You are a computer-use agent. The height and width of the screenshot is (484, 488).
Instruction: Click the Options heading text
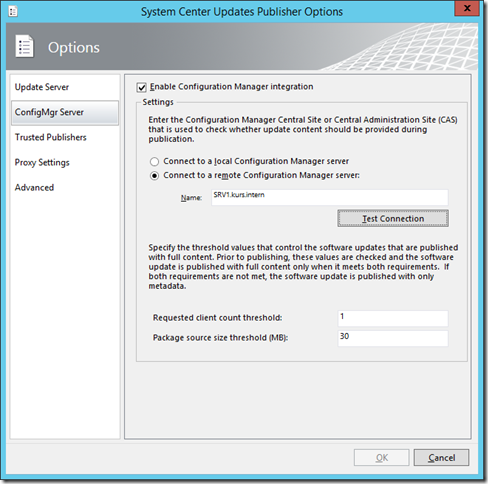pyautogui.click(x=74, y=48)
